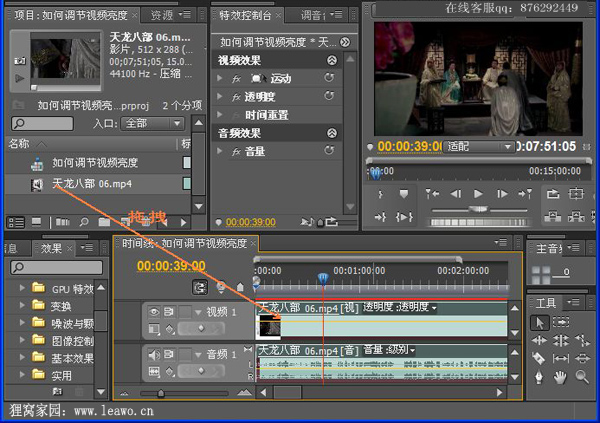Click the Extract button in monitor
This screenshot has width=600, height=423.
coord(576,217)
